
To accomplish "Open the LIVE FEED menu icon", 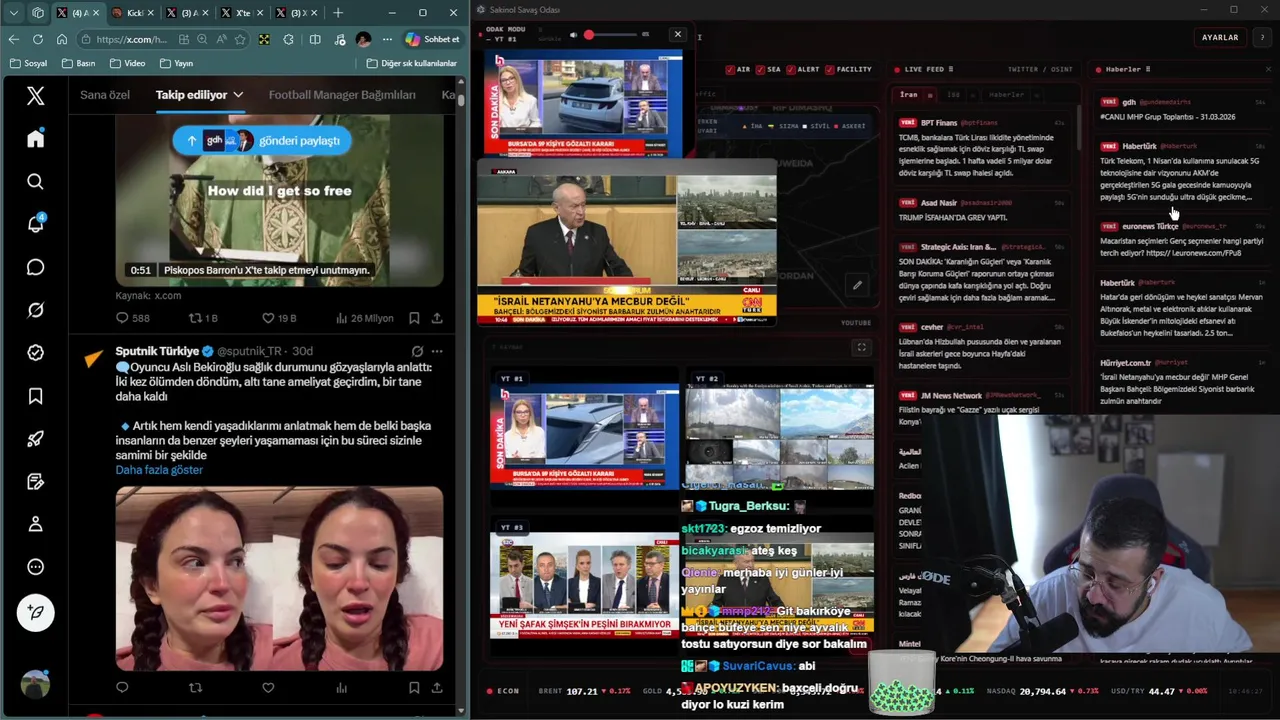I will tap(951, 69).
